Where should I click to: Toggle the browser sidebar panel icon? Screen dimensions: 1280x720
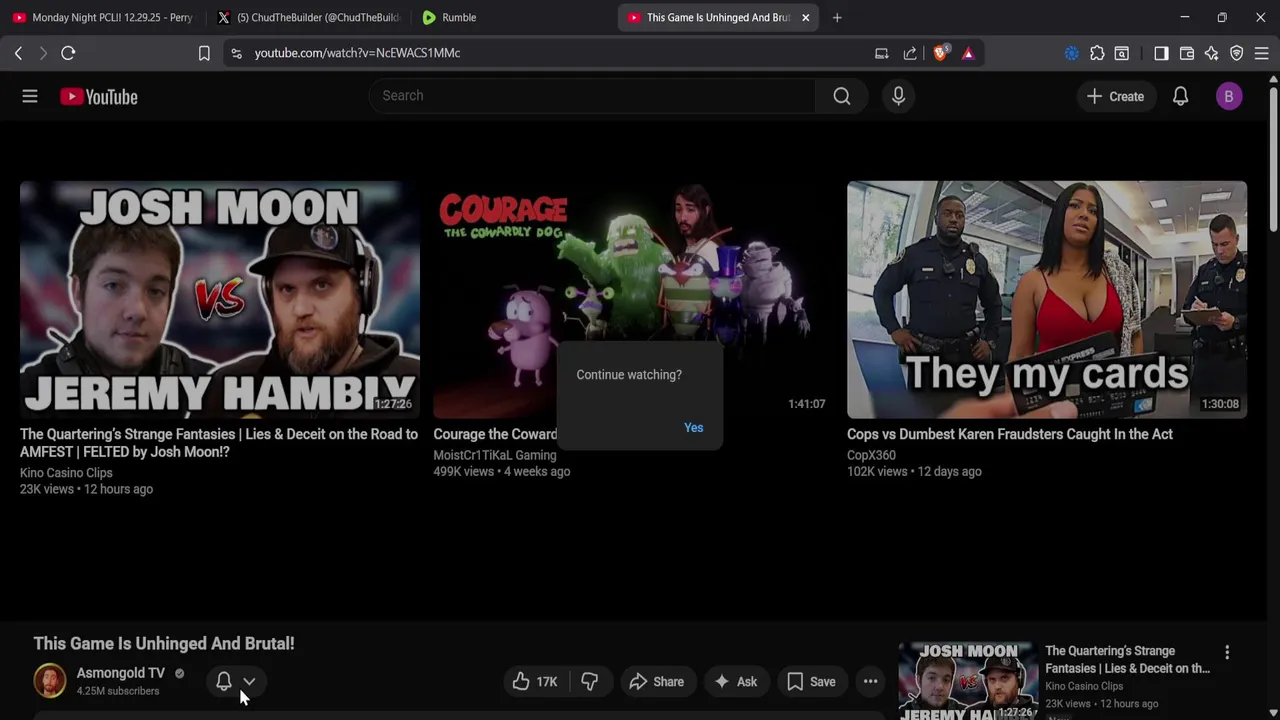1161,53
